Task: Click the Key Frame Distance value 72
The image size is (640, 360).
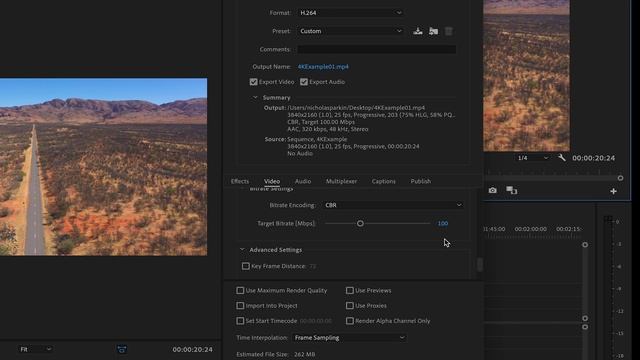Action: [313, 266]
